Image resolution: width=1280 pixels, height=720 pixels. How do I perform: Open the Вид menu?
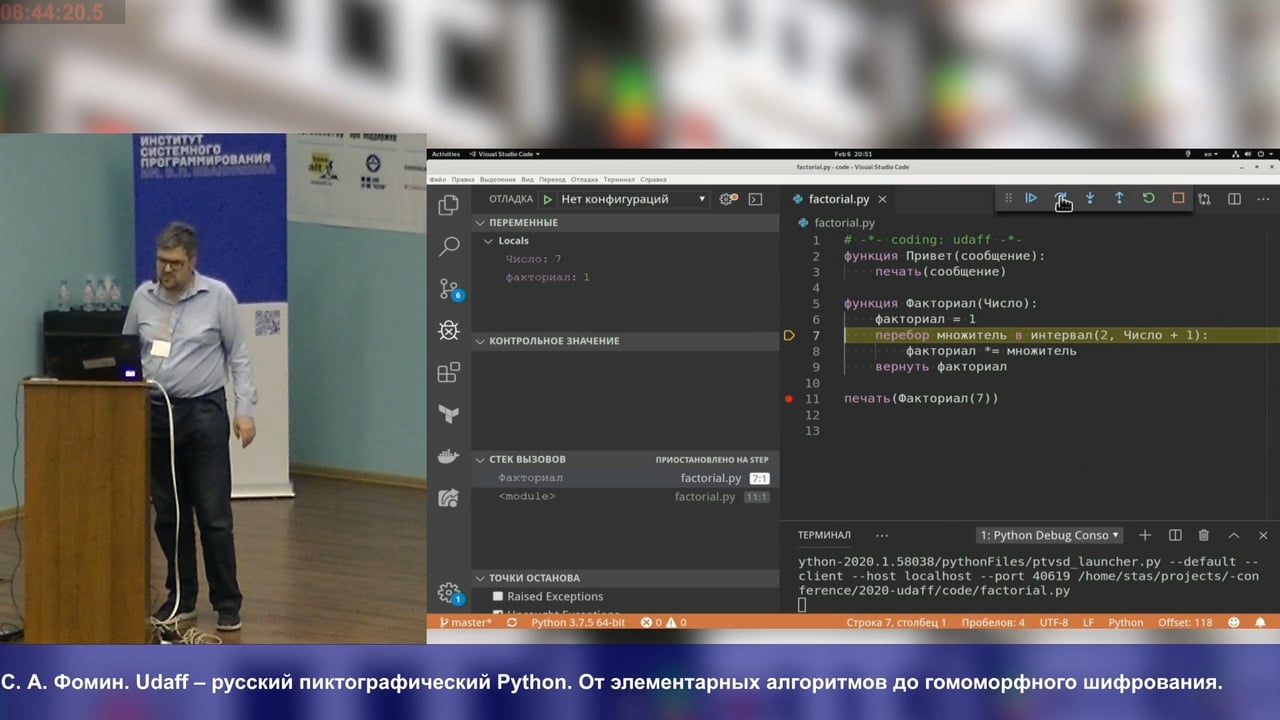pos(527,179)
